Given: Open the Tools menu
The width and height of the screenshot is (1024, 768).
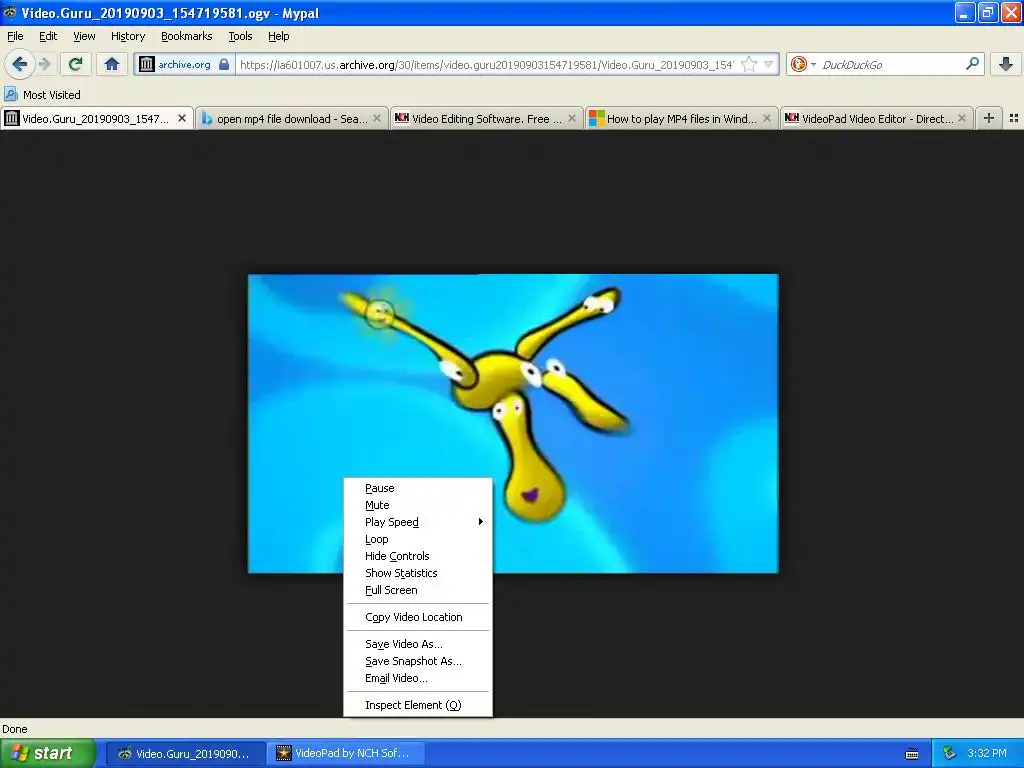Looking at the screenshot, I should pyautogui.click(x=240, y=36).
